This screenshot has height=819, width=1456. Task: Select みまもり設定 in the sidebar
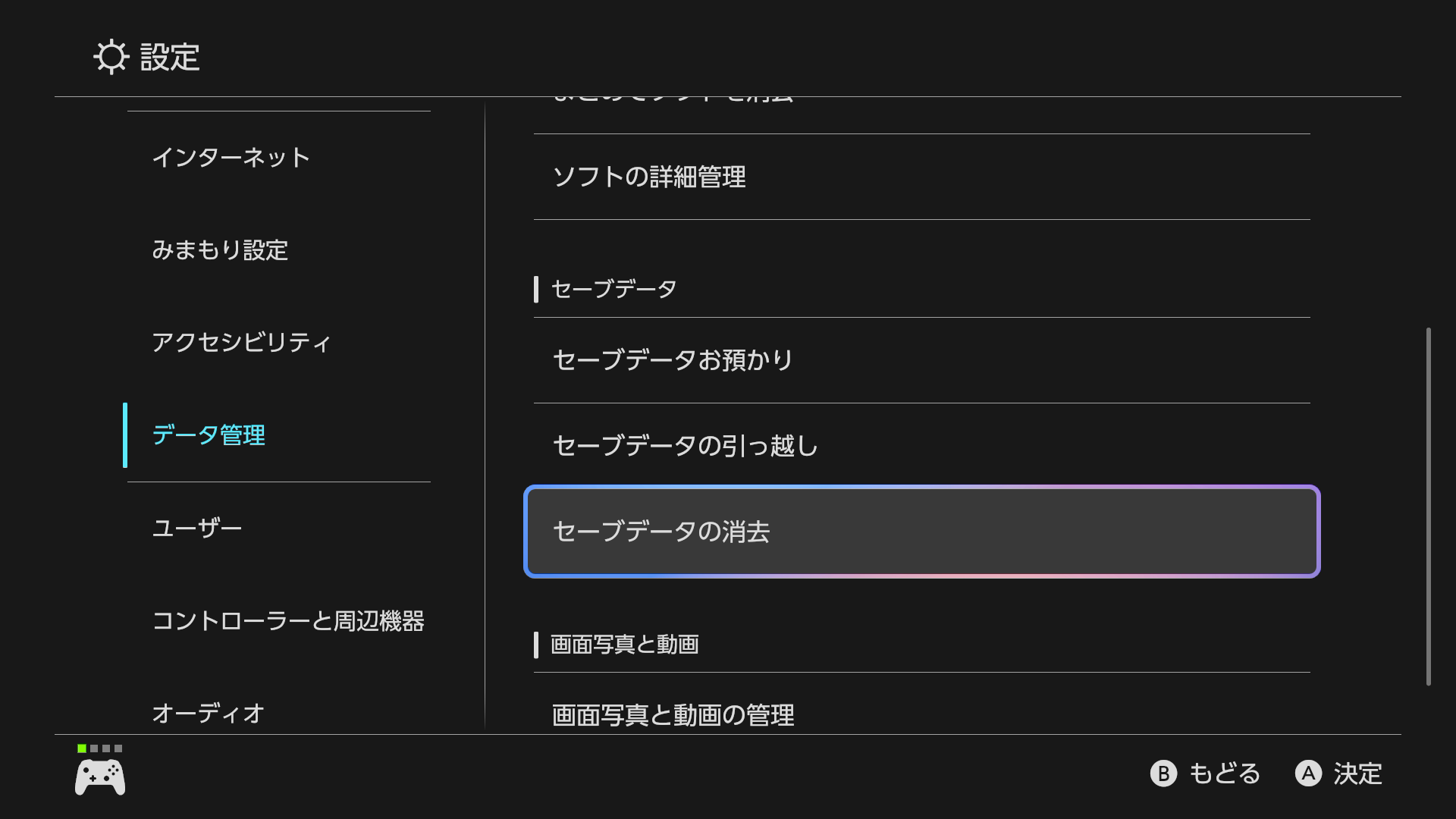coord(220,250)
